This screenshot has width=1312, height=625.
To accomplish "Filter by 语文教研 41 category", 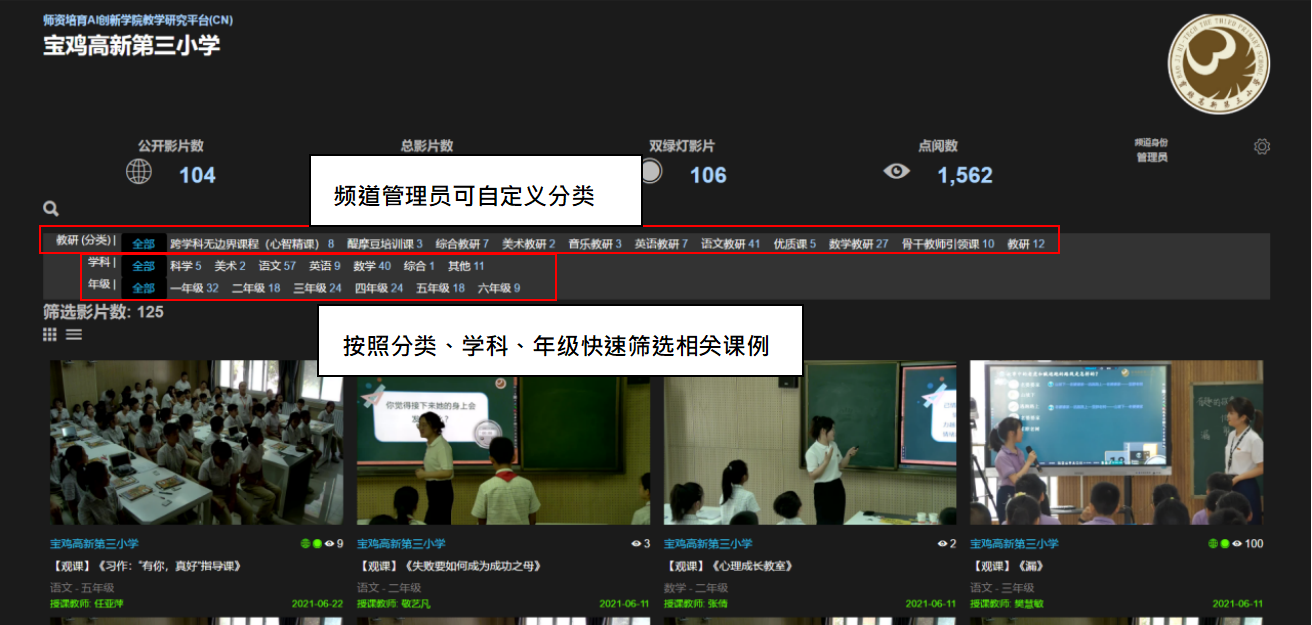I will [730, 243].
